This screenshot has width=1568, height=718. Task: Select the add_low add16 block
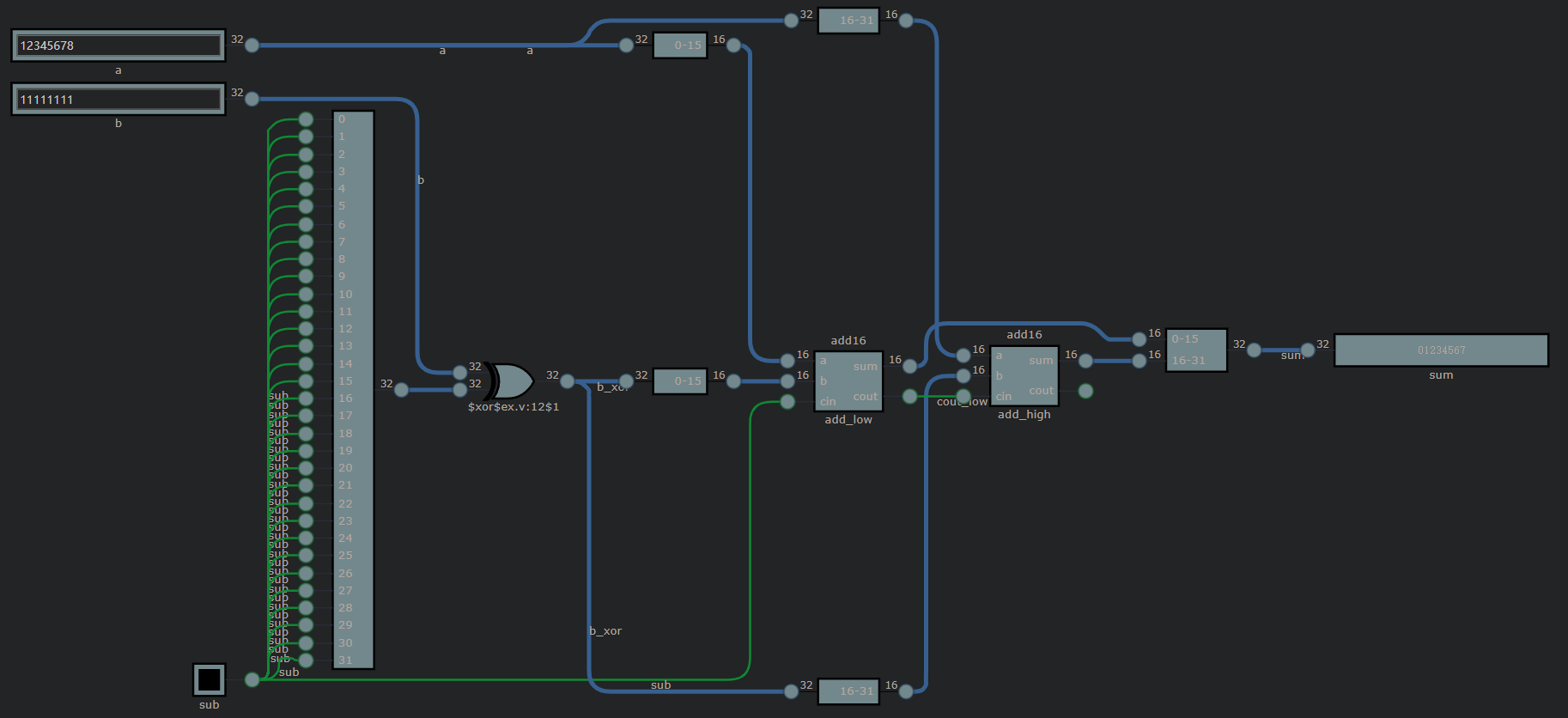point(848,381)
